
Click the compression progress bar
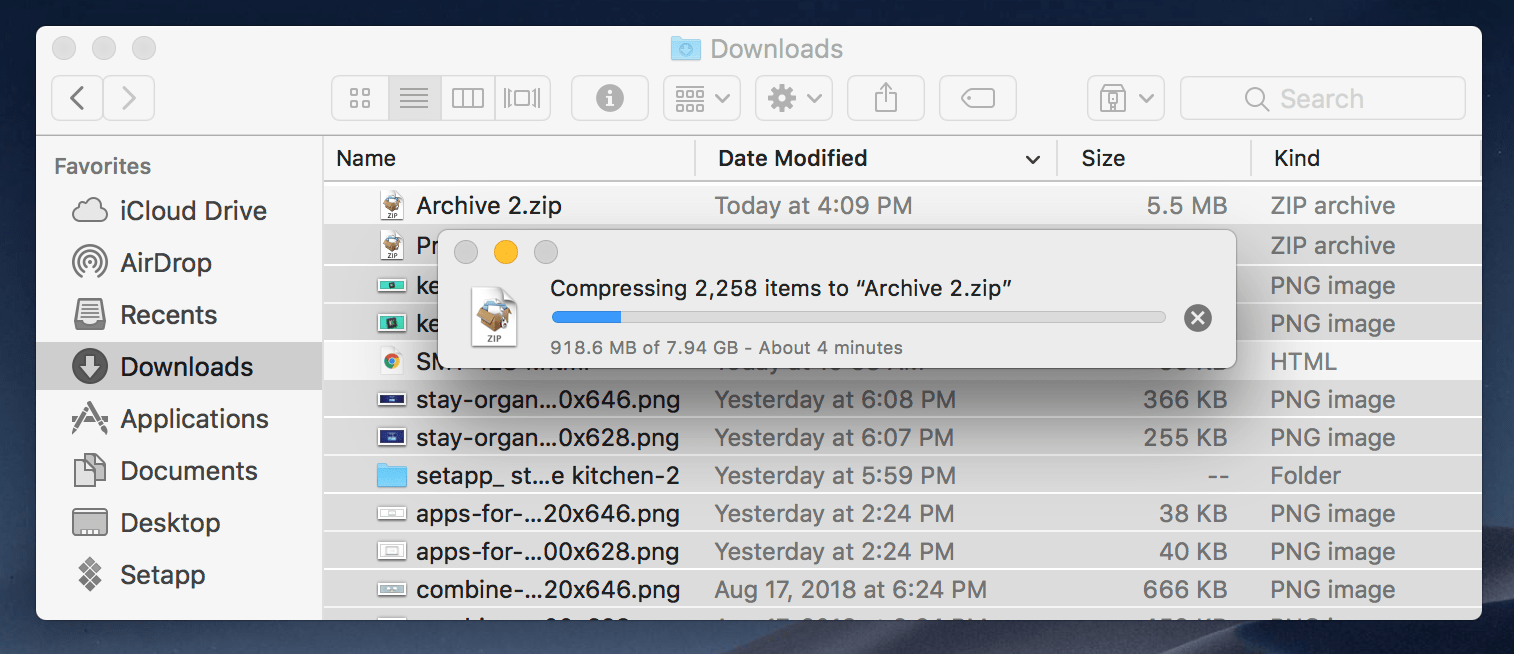(x=858, y=316)
